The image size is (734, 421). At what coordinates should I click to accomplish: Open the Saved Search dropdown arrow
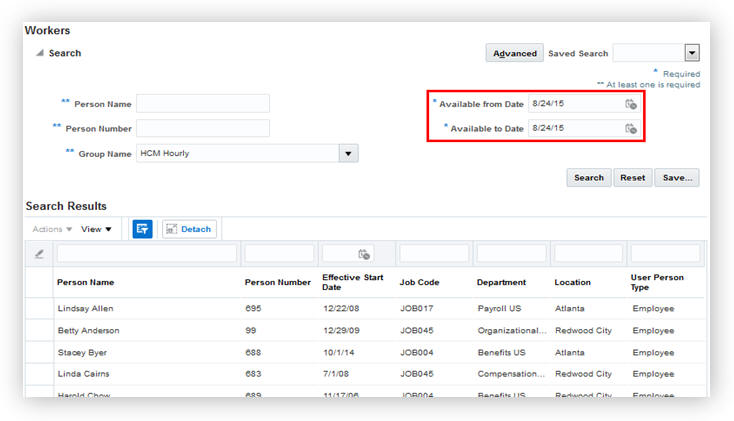692,53
